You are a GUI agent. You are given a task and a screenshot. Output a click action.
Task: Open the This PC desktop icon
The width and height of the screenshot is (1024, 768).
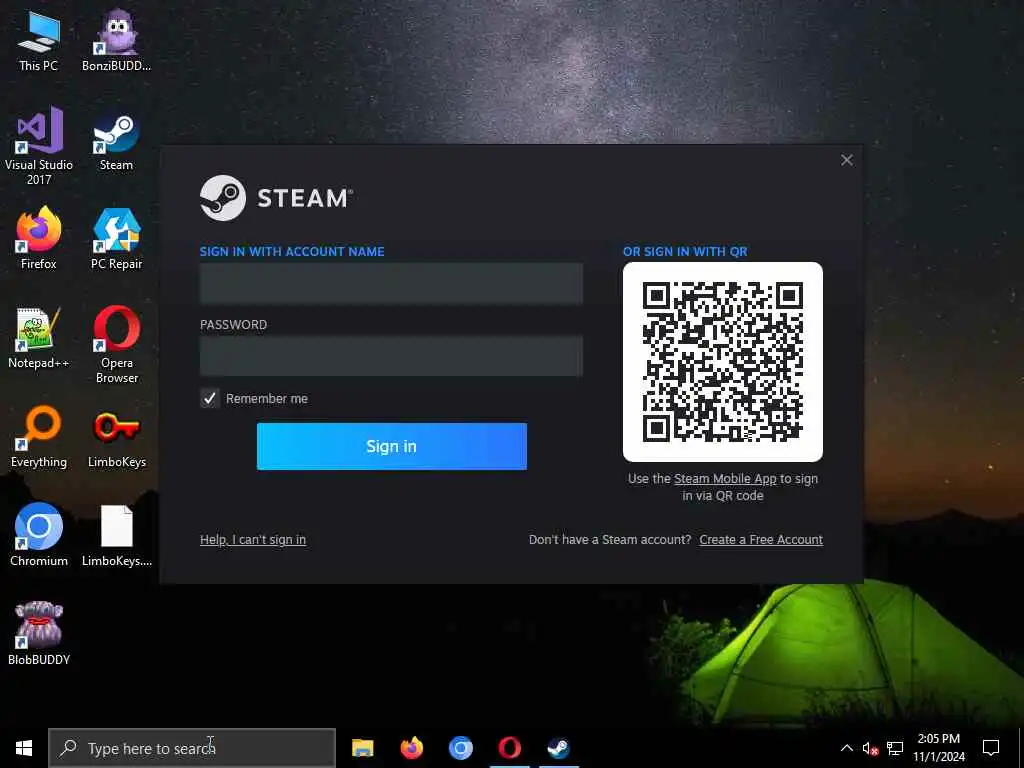pos(39,40)
